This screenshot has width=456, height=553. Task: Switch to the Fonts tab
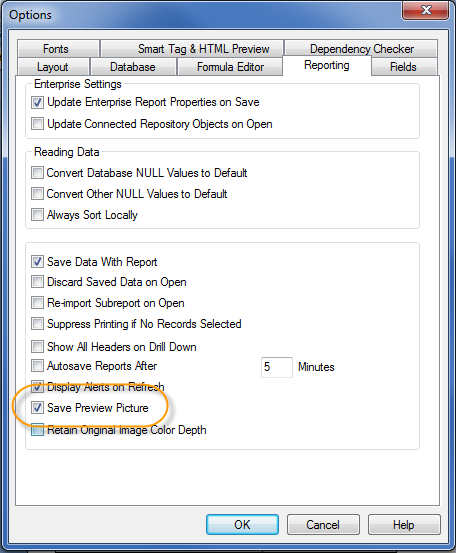[58, 49]
